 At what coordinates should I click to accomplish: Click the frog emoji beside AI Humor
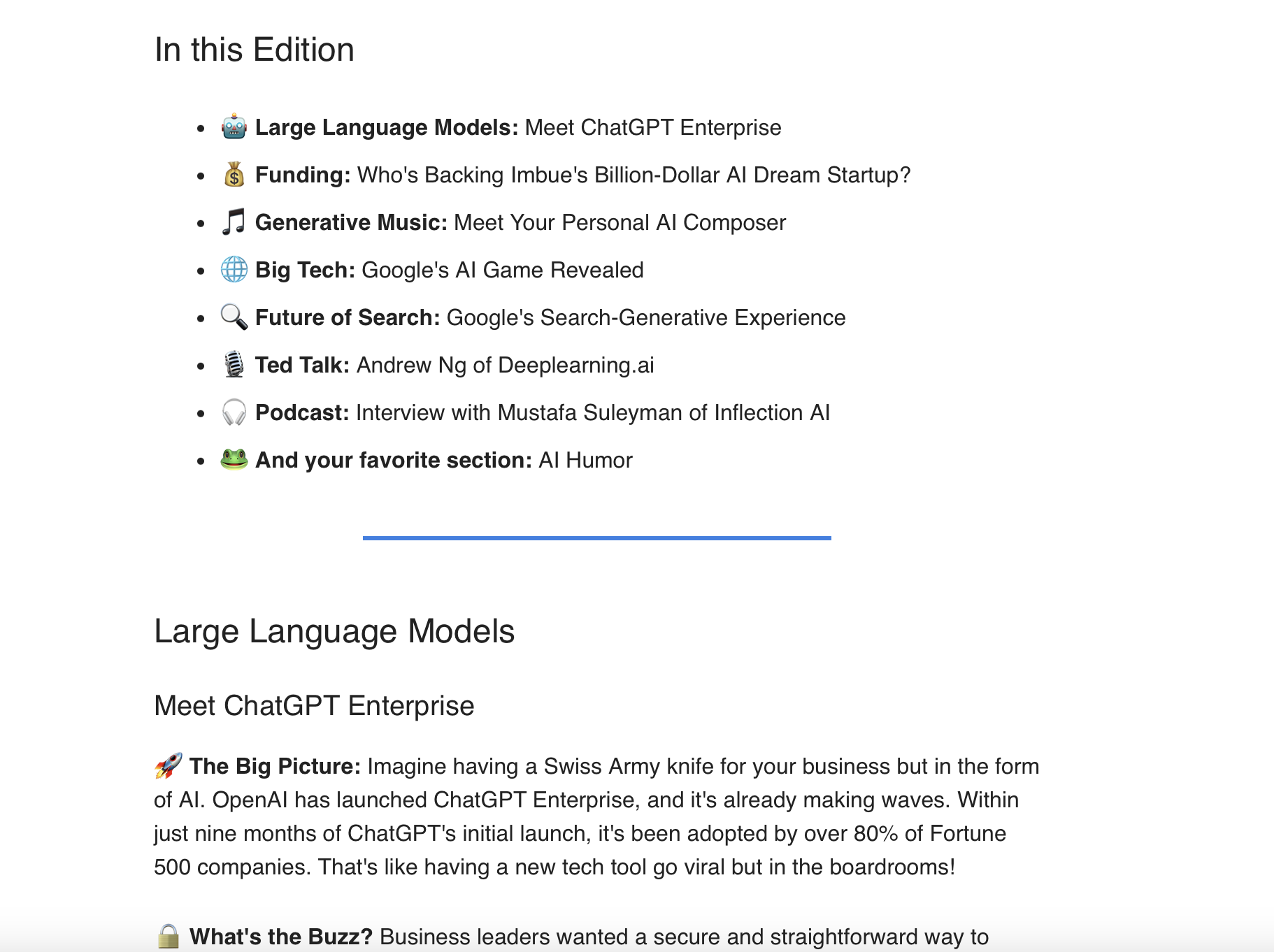point(234,459)
